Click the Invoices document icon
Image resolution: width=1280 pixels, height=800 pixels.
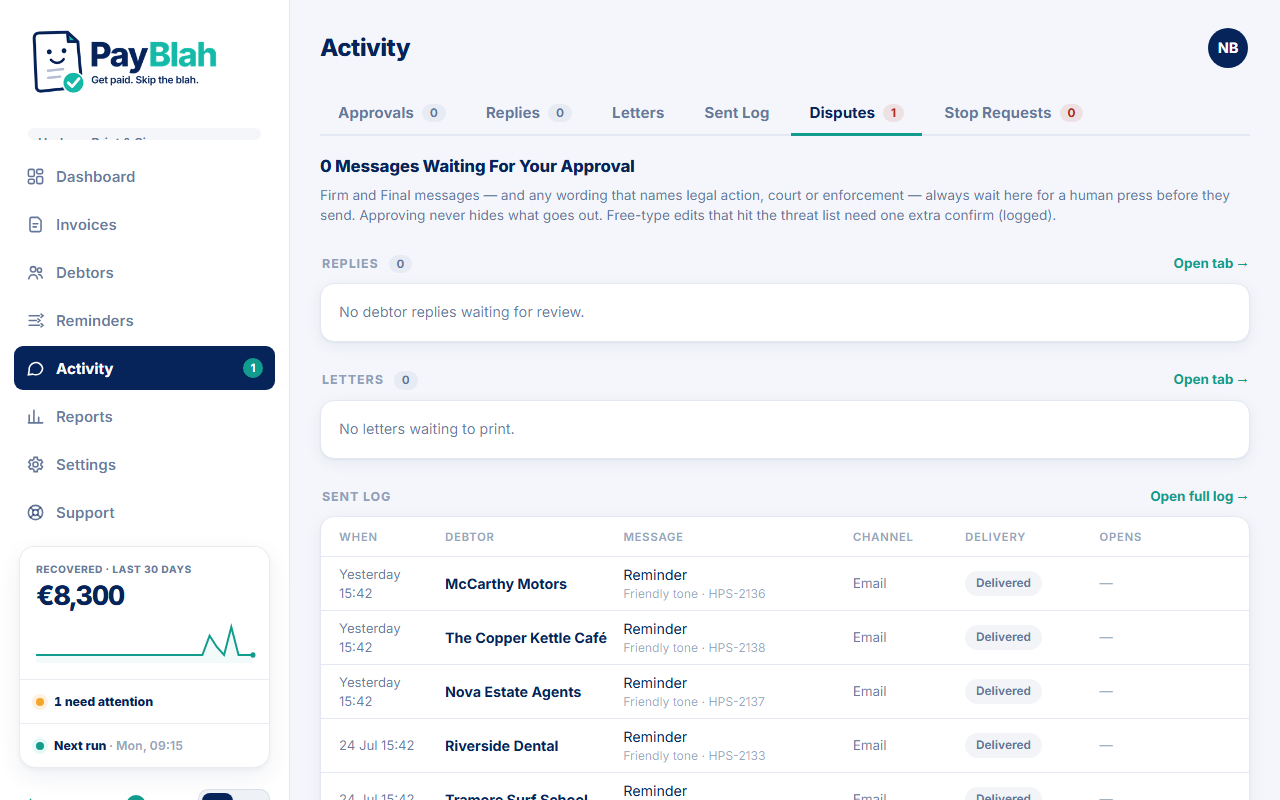36,225
